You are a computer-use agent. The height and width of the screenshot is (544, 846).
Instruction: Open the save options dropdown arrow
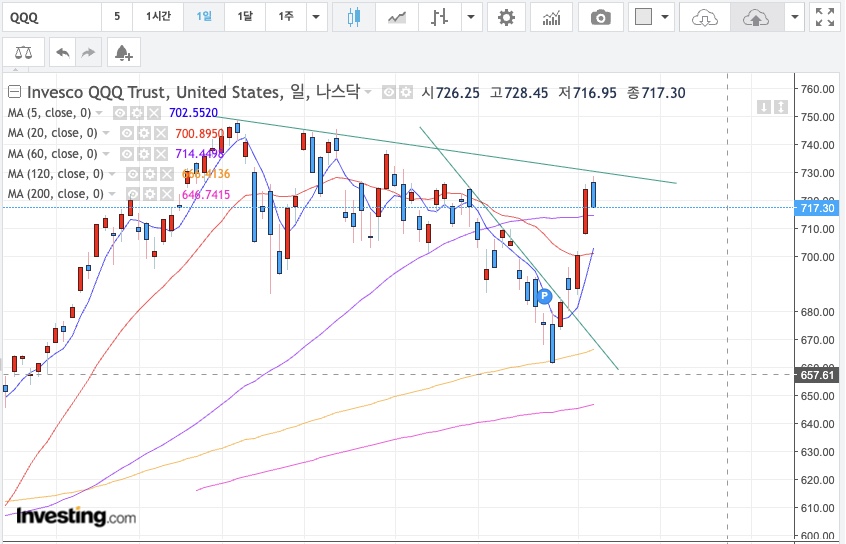pyautogui.click(x=794, y=17)
